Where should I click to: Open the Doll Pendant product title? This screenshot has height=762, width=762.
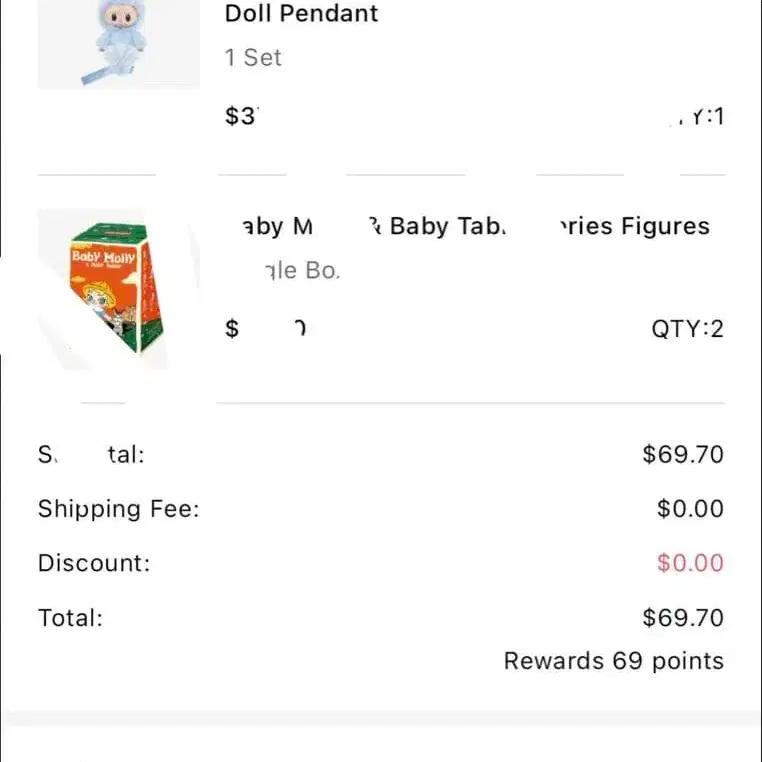coord(301,14)
